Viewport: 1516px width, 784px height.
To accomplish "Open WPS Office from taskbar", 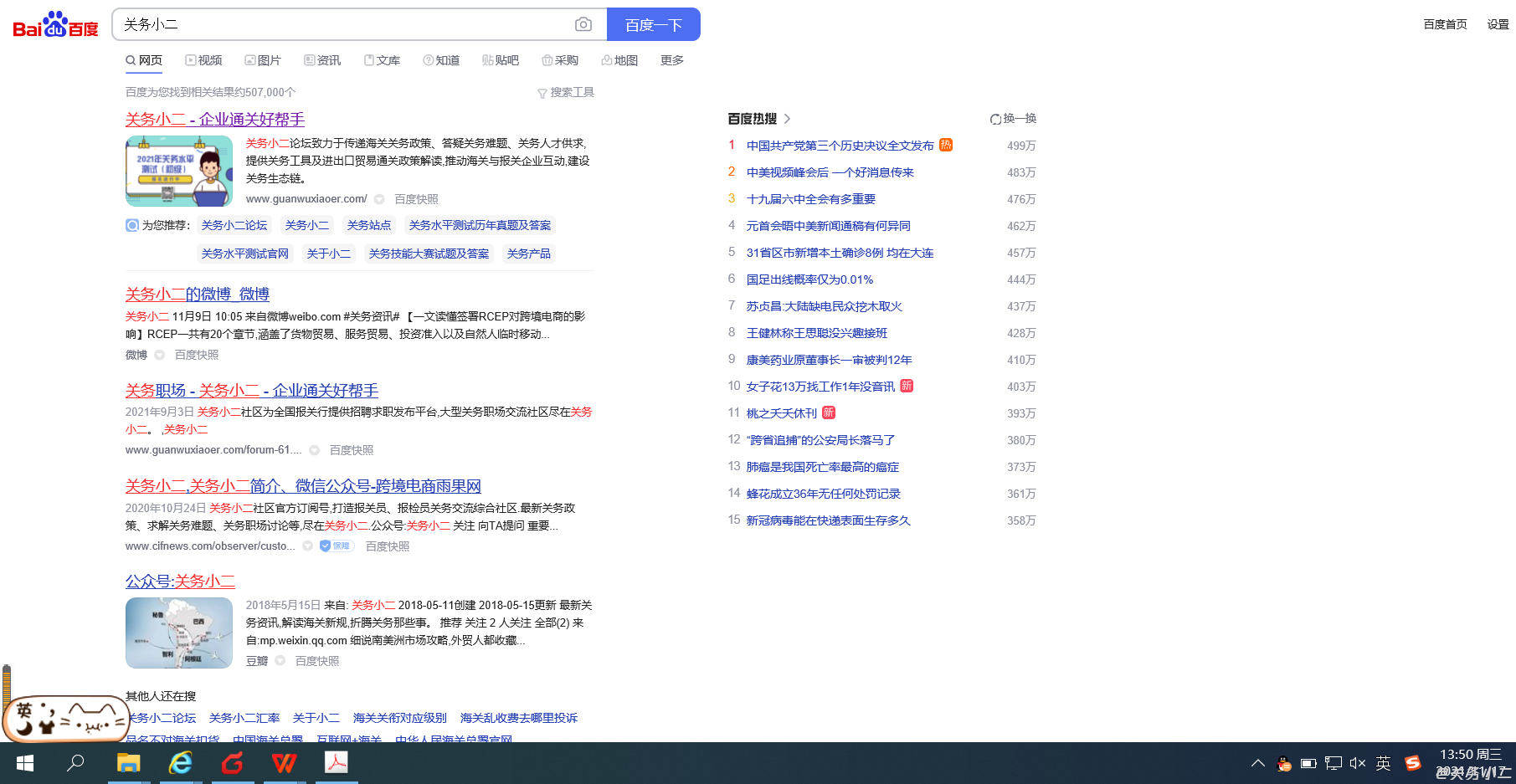I will coord(284,763).
